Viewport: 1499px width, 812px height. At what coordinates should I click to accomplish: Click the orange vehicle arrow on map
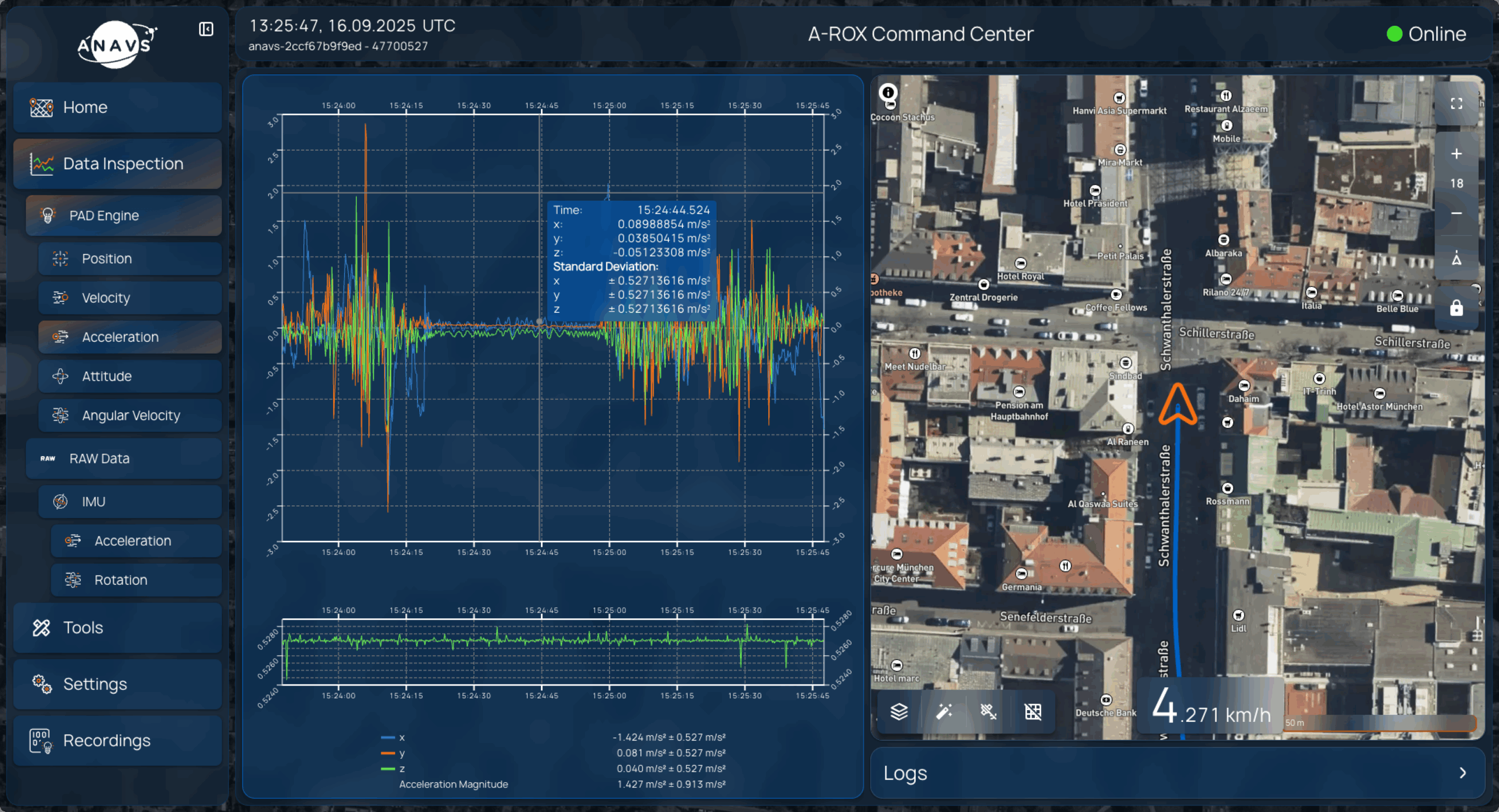click(1178, 405)
